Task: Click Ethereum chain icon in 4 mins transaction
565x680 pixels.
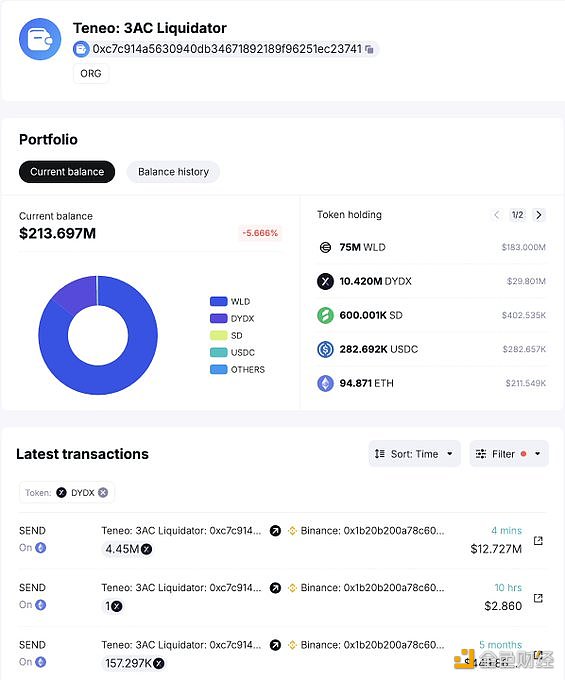Action: click(x=40, y=548)
